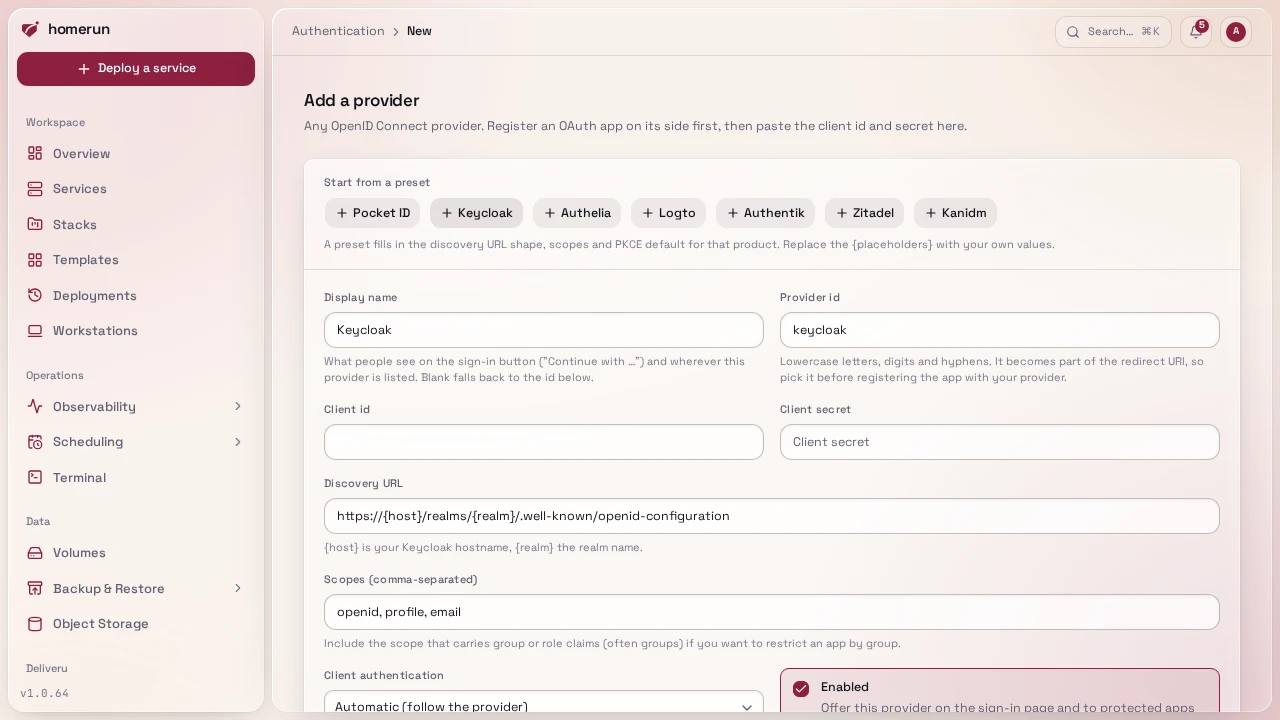Expand the Backup & Restore chevron
The width and height of the screenshot is (1280, 720).
238,588
